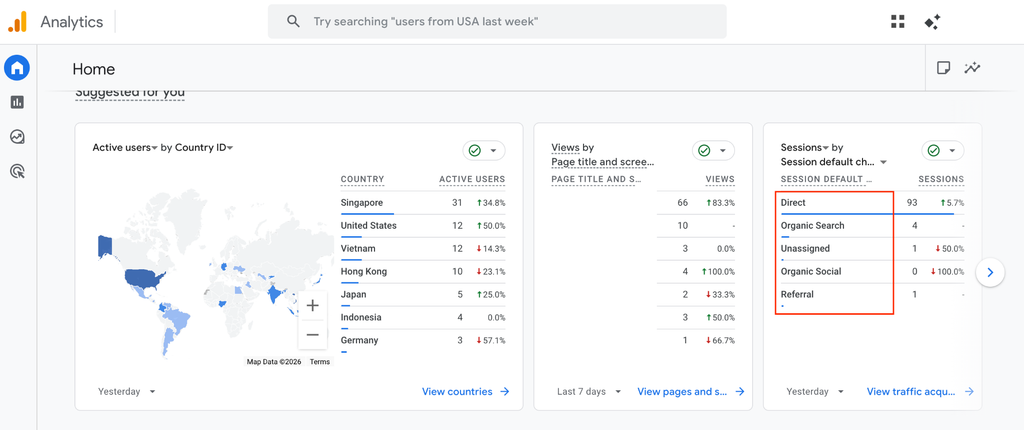The height and width of the screenshot is (430, 1024).
Task: Select the Germany row
Action: tap(423, 340)
